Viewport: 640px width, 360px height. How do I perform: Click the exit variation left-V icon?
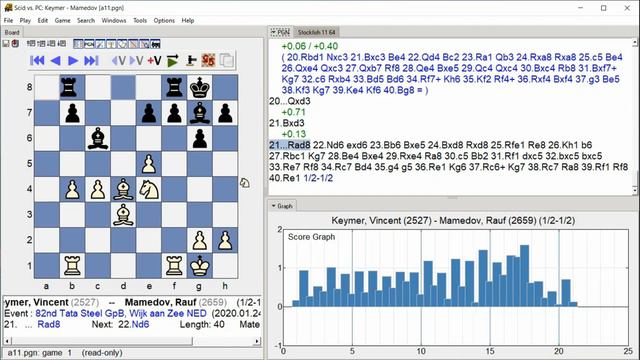118,60
